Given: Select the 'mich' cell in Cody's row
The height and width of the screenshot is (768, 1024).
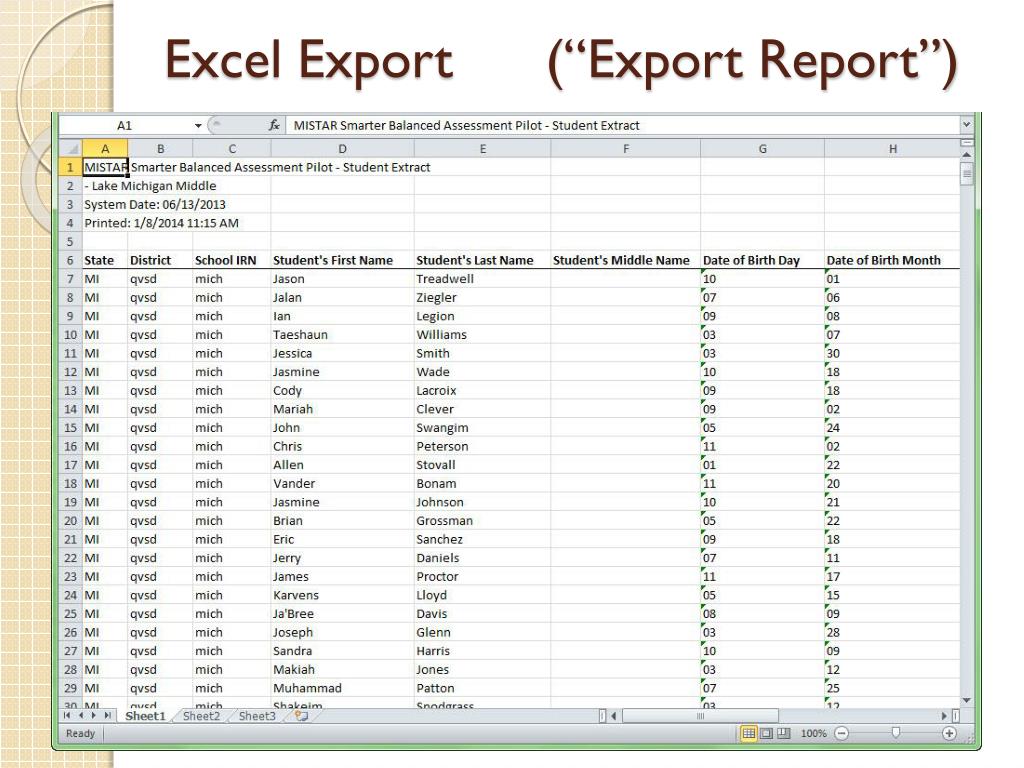Looking at the screenshot, I should click(x=232, y=391).
